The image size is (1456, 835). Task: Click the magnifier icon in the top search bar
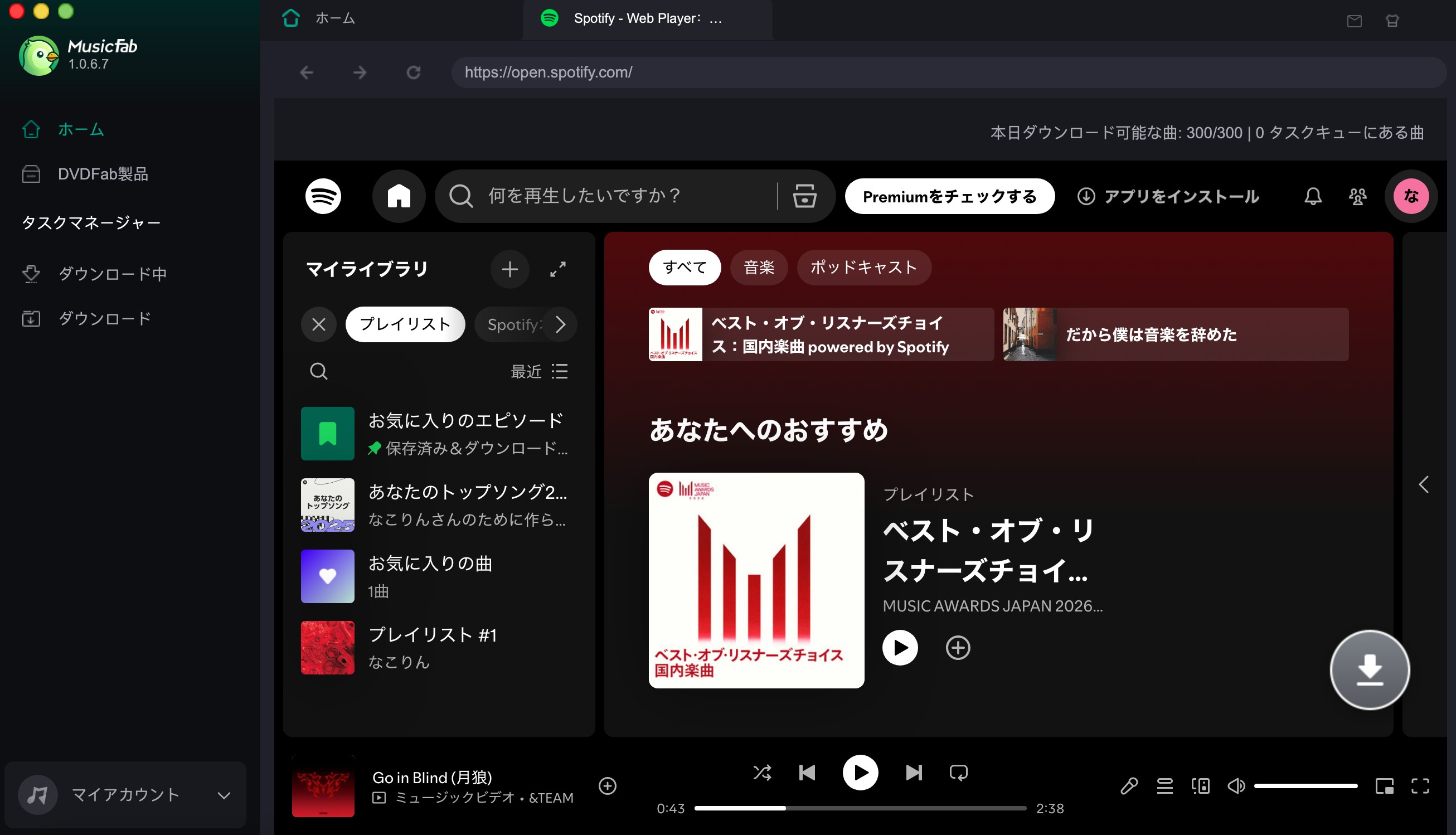[461, 196]
